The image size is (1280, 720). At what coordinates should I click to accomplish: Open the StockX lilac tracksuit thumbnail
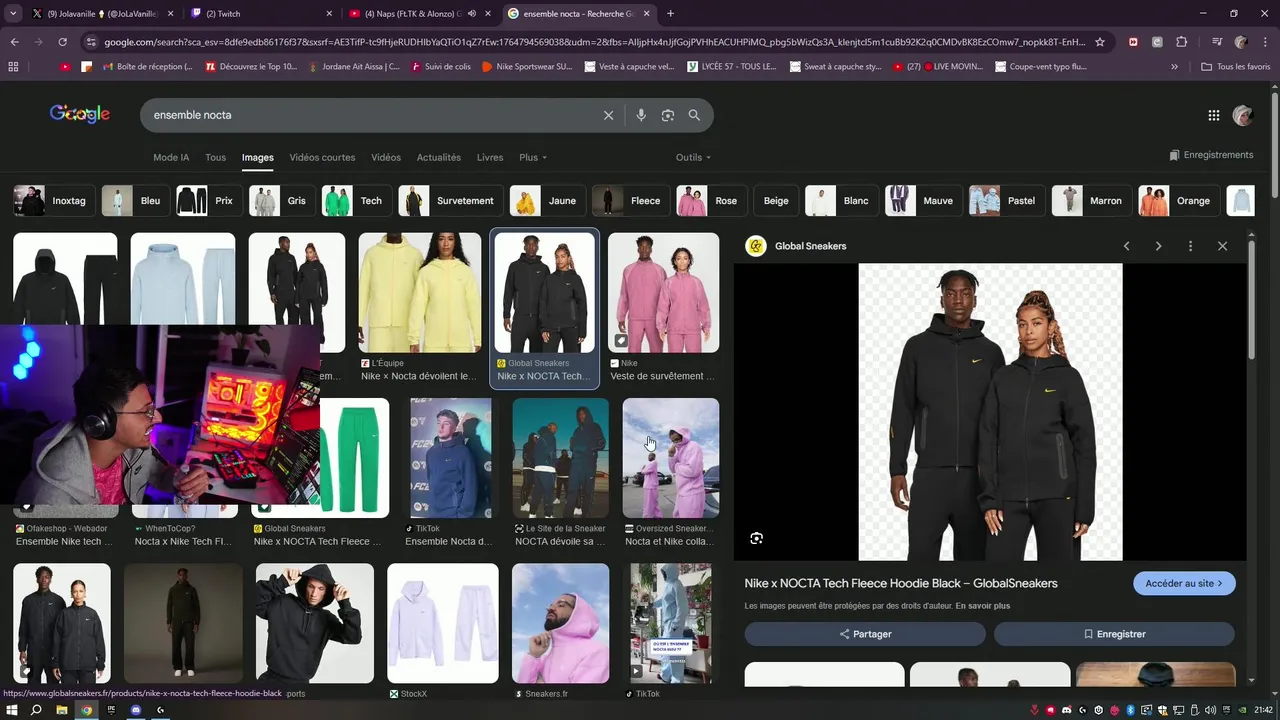pyautogui.click(x=443, y=623)
